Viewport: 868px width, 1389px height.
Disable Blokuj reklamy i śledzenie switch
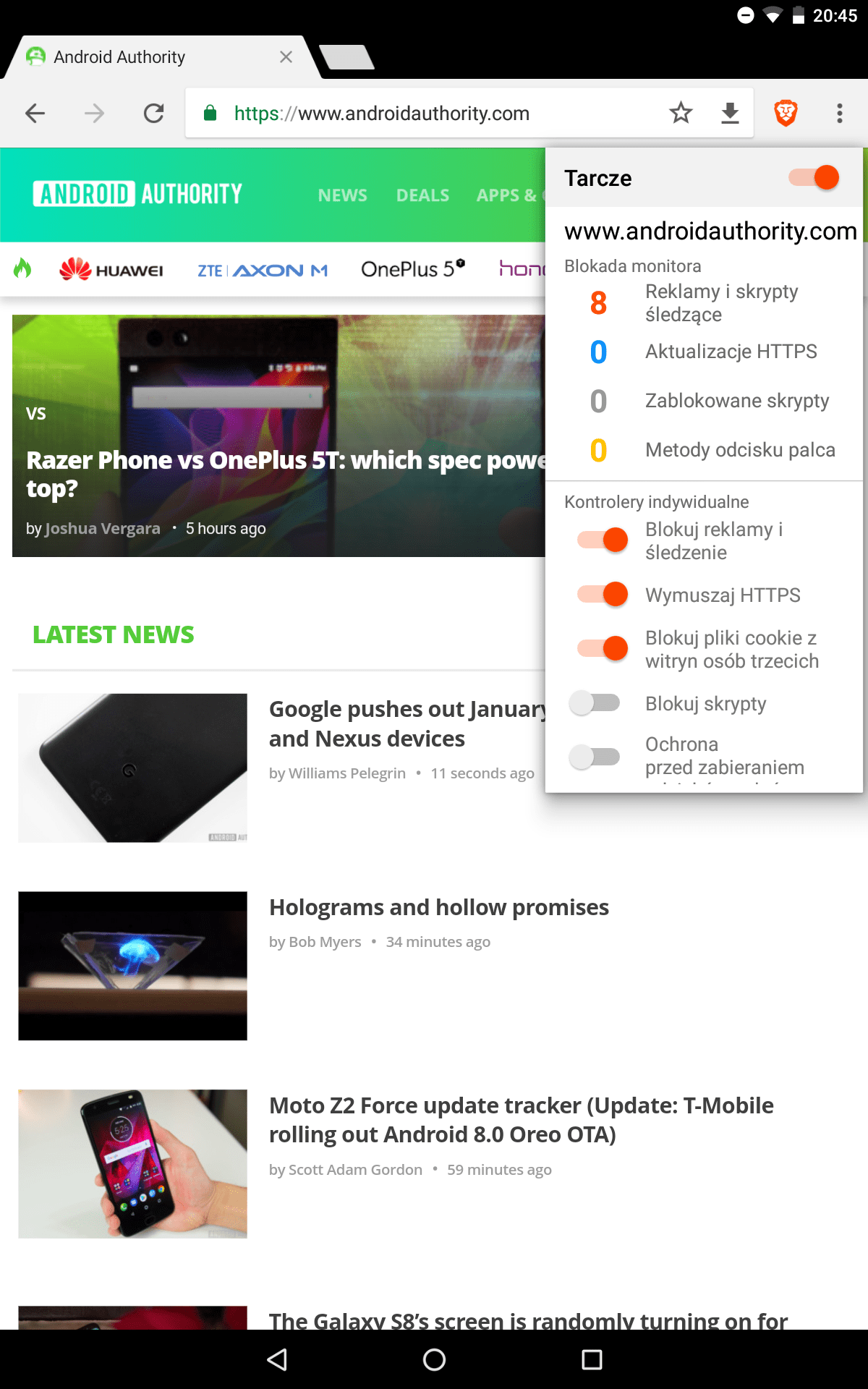coord(603,540)
